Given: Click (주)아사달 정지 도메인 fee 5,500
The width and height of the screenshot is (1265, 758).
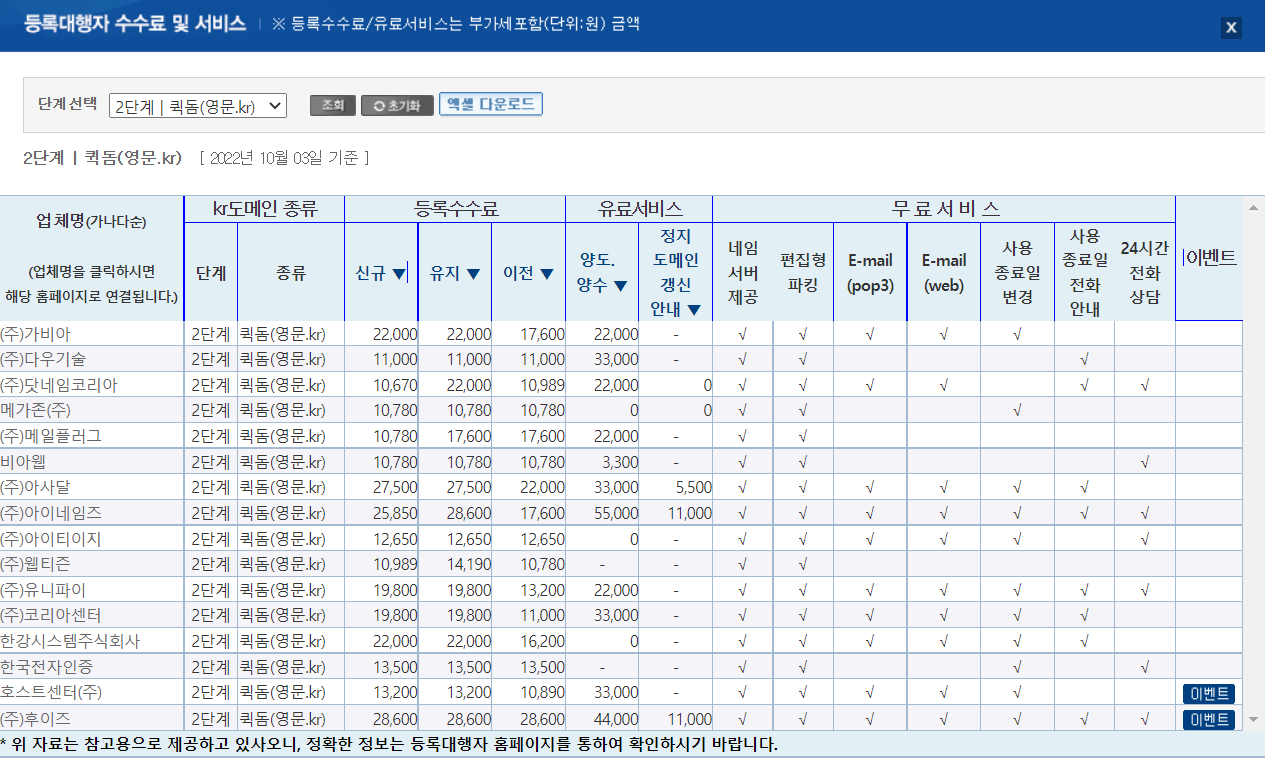Looking at the screenshot, I should [693, 487].
